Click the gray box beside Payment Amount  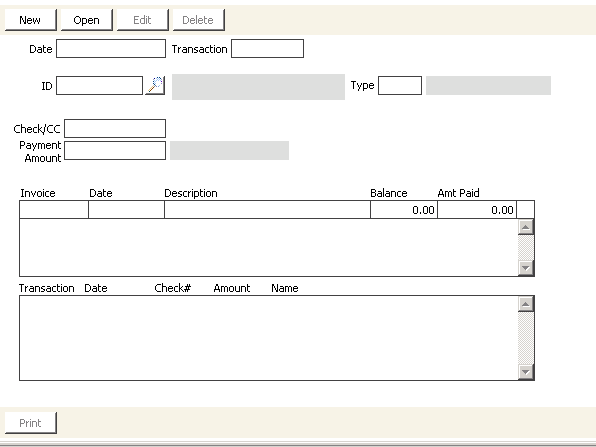pyautogui.click(x=230, y=151)
